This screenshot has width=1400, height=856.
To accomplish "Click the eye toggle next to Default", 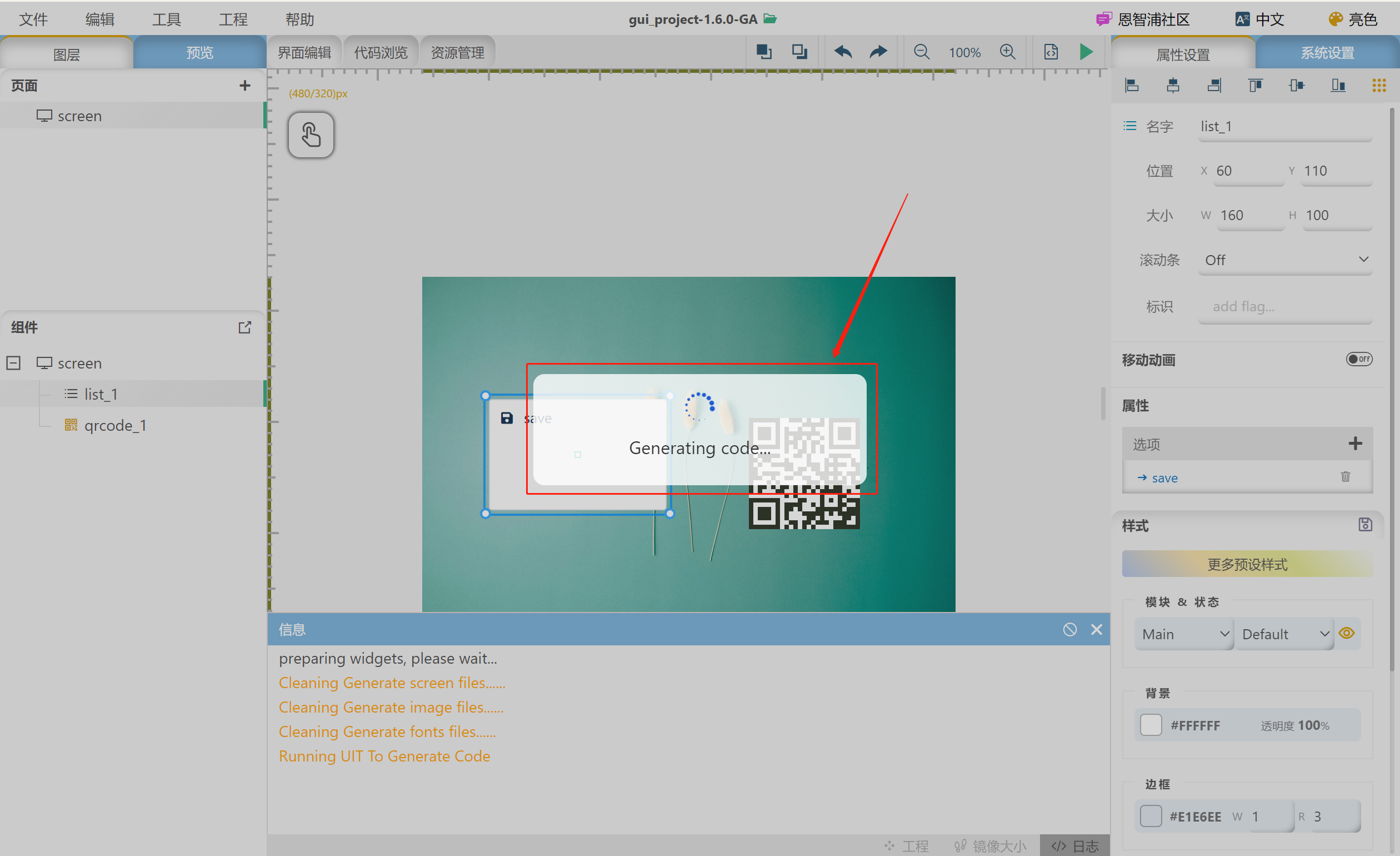I will 1347,633.
